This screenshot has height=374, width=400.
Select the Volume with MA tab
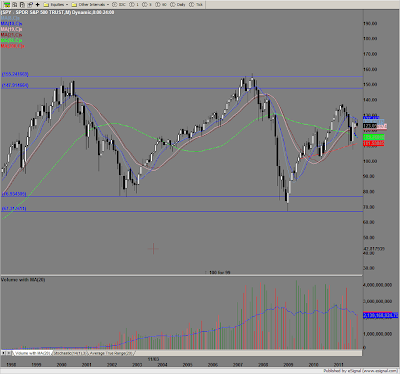32,353
